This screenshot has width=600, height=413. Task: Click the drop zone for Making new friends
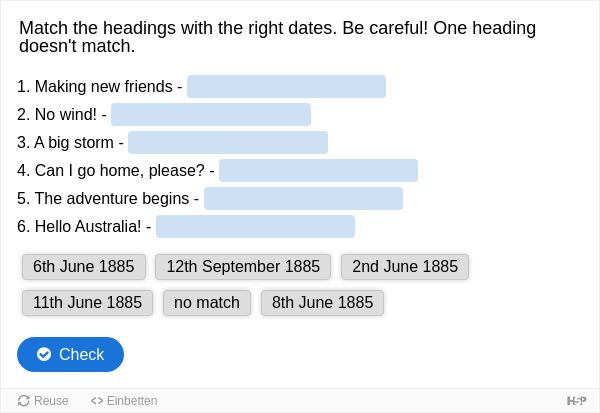coord(286,87)
